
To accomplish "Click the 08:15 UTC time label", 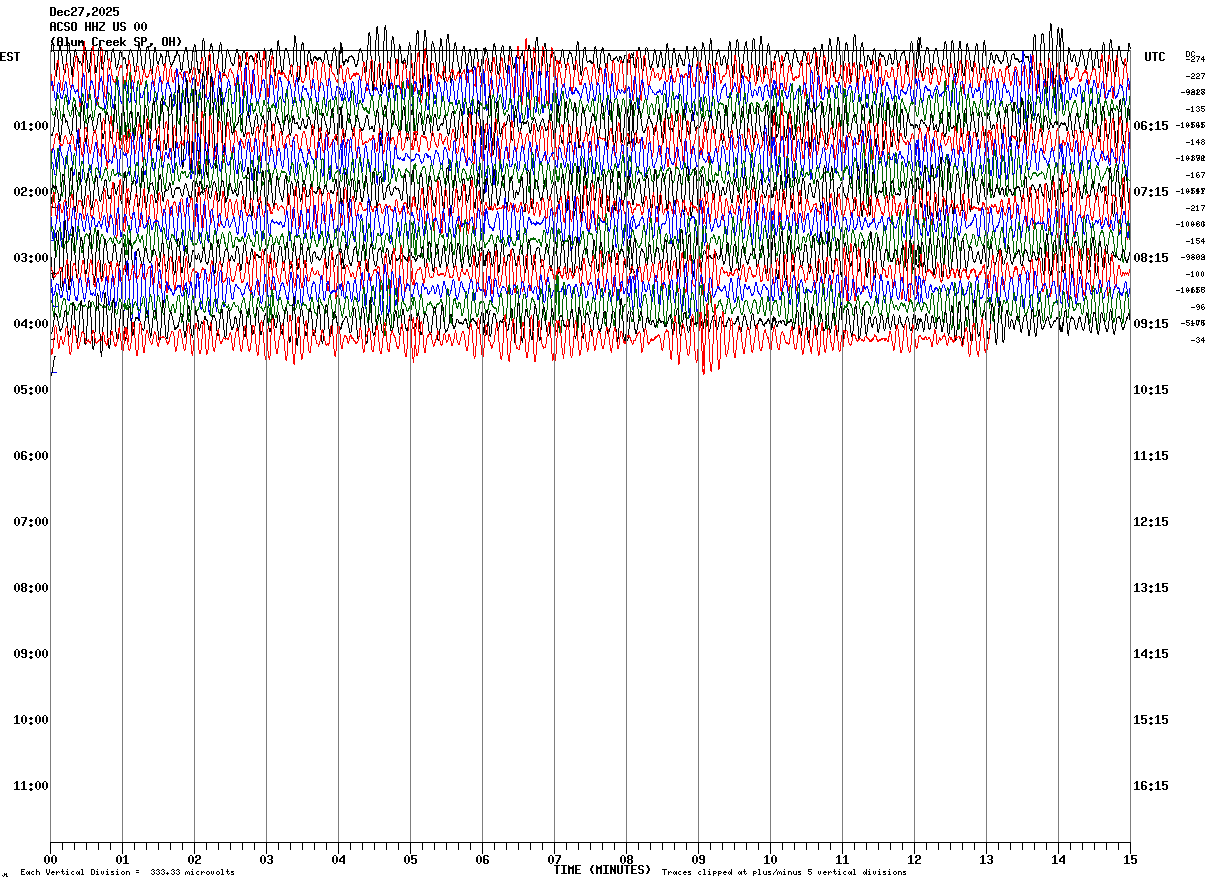I will point(1151,258).
